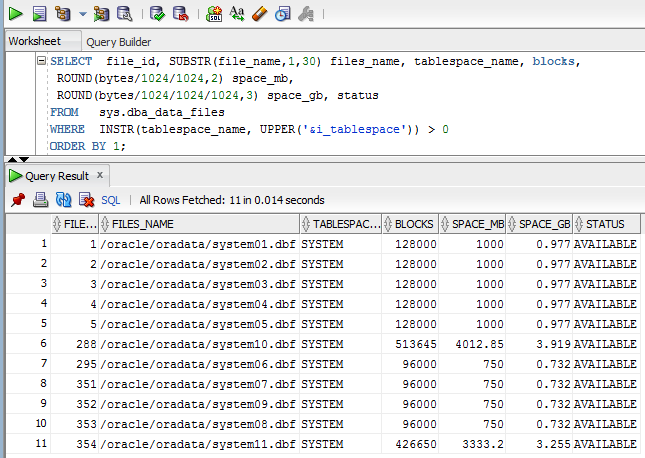Click the SQL Tuning Advisor icon
The height and width of the screenshot is (458, 645).
point(125,14)
